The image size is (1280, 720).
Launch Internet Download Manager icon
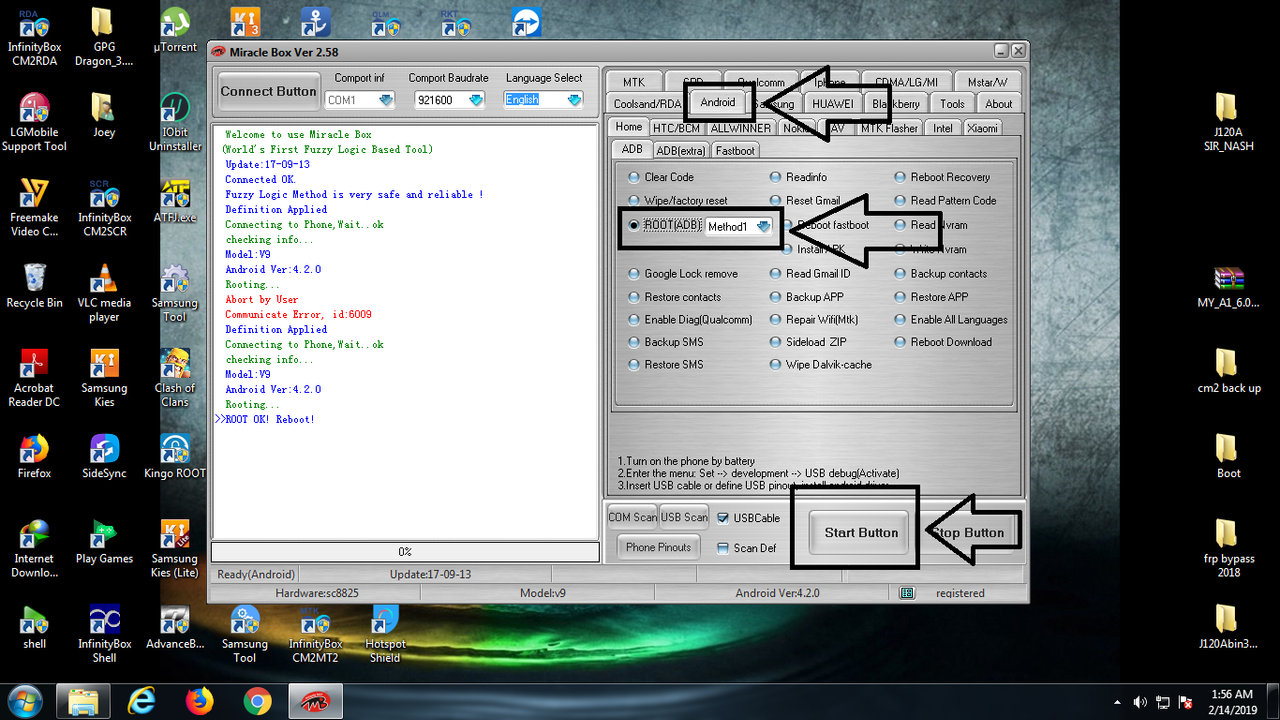coord(34,549)
